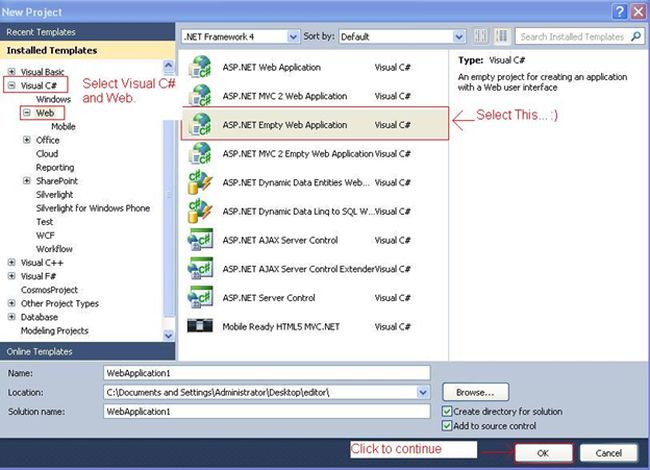Image resolution: width=650 pixels, height=470 pixels.
Task: Open the Recent Templates section
Action: point(87,32)
